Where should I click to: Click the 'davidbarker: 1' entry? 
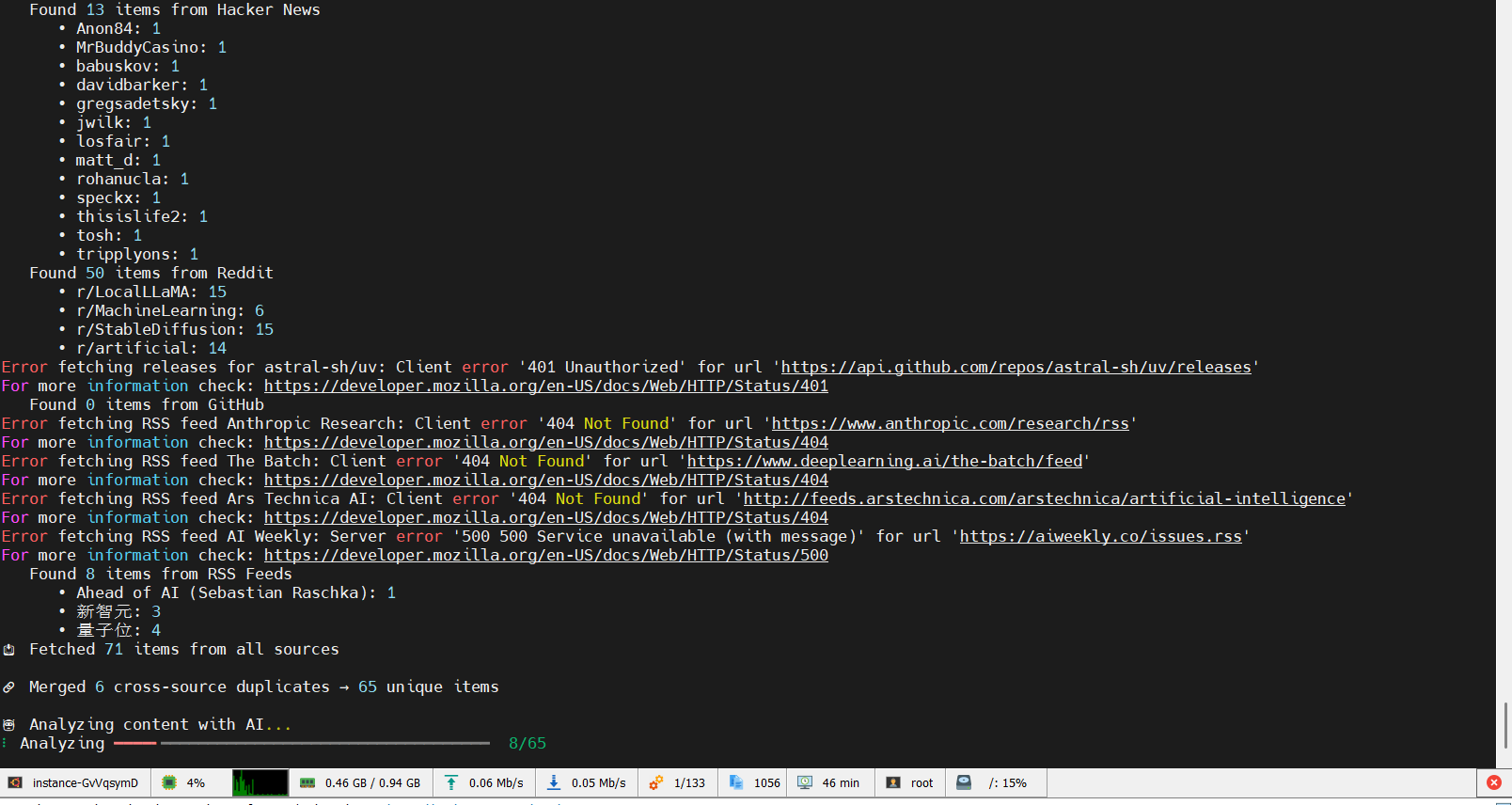[x=142, y=85]
